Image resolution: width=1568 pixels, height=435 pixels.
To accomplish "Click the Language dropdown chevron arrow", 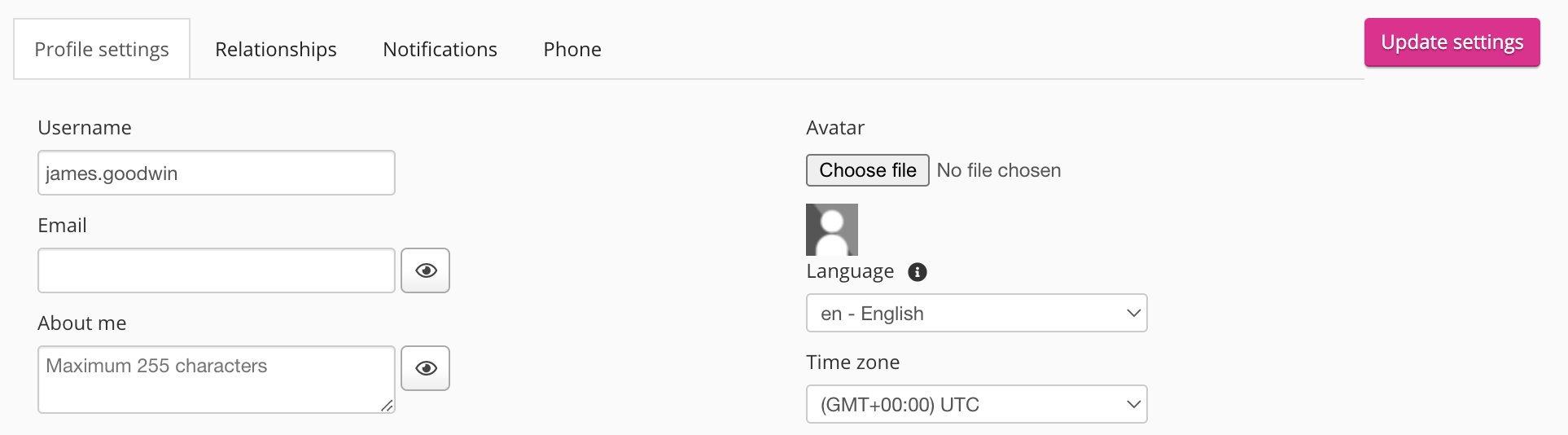I will 1133,314.
